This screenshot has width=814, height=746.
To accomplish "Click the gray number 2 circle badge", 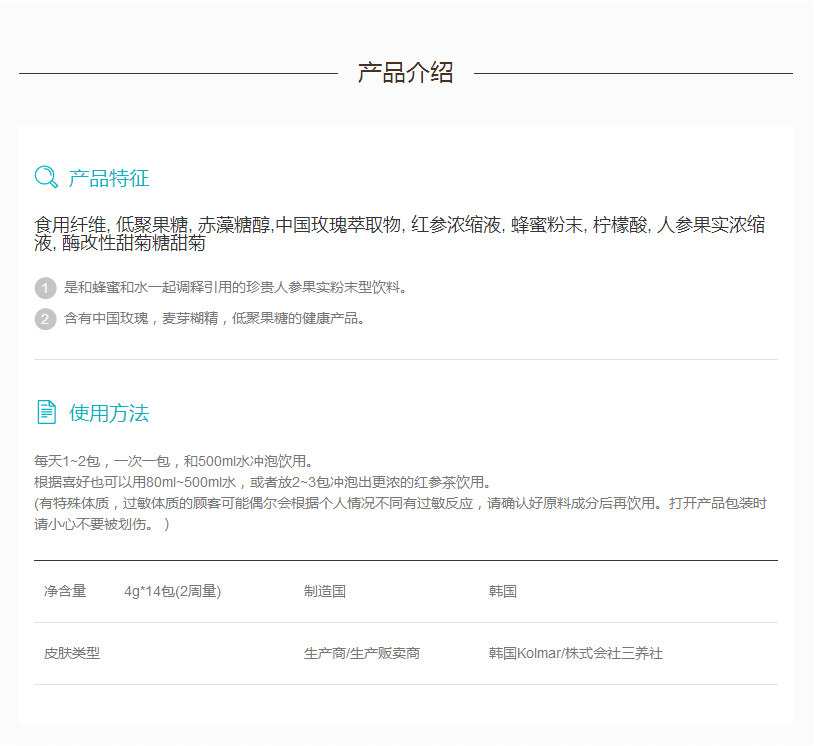I will tap(45, 319).
